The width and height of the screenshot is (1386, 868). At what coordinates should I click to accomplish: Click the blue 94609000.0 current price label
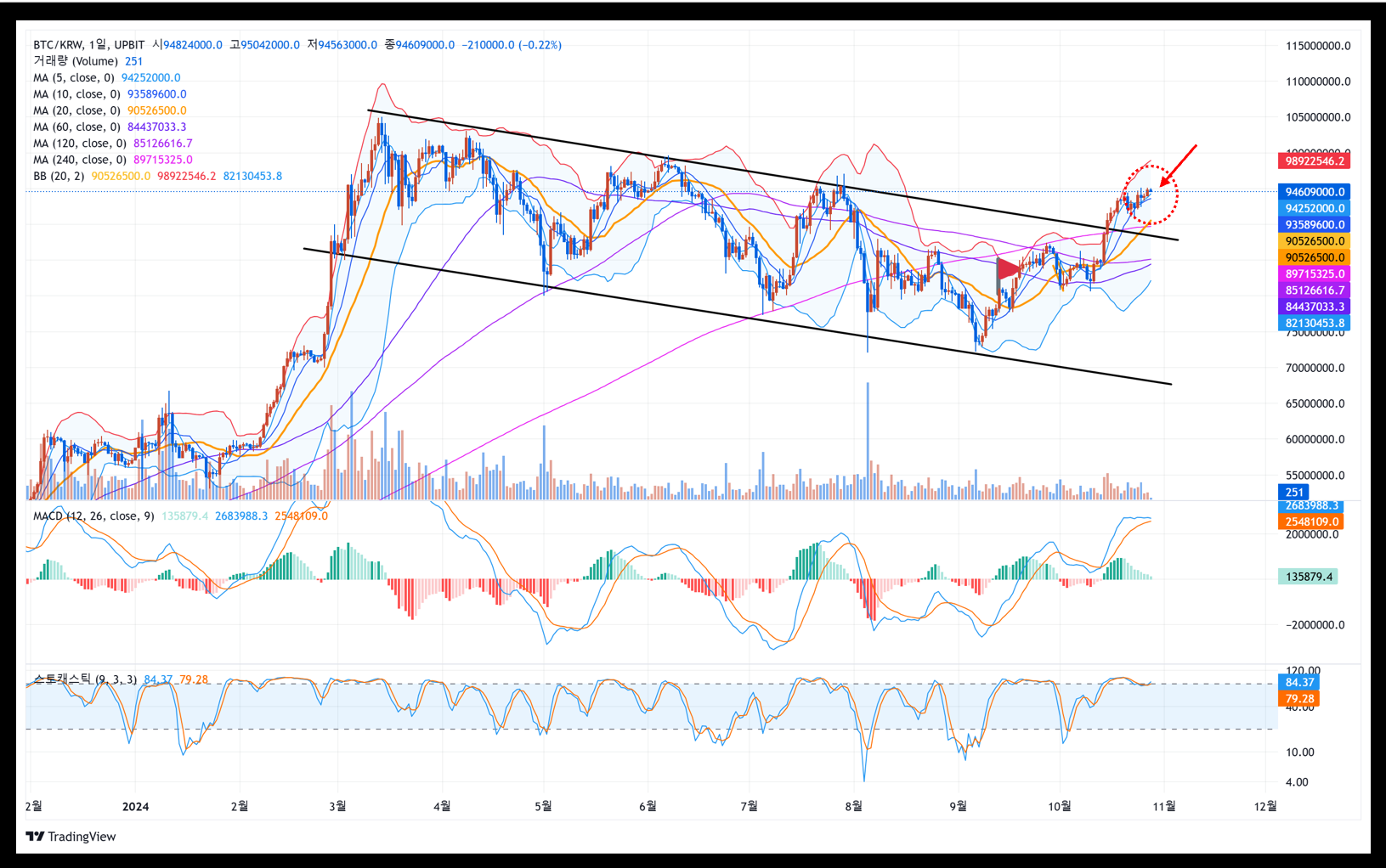(1315, 192)
